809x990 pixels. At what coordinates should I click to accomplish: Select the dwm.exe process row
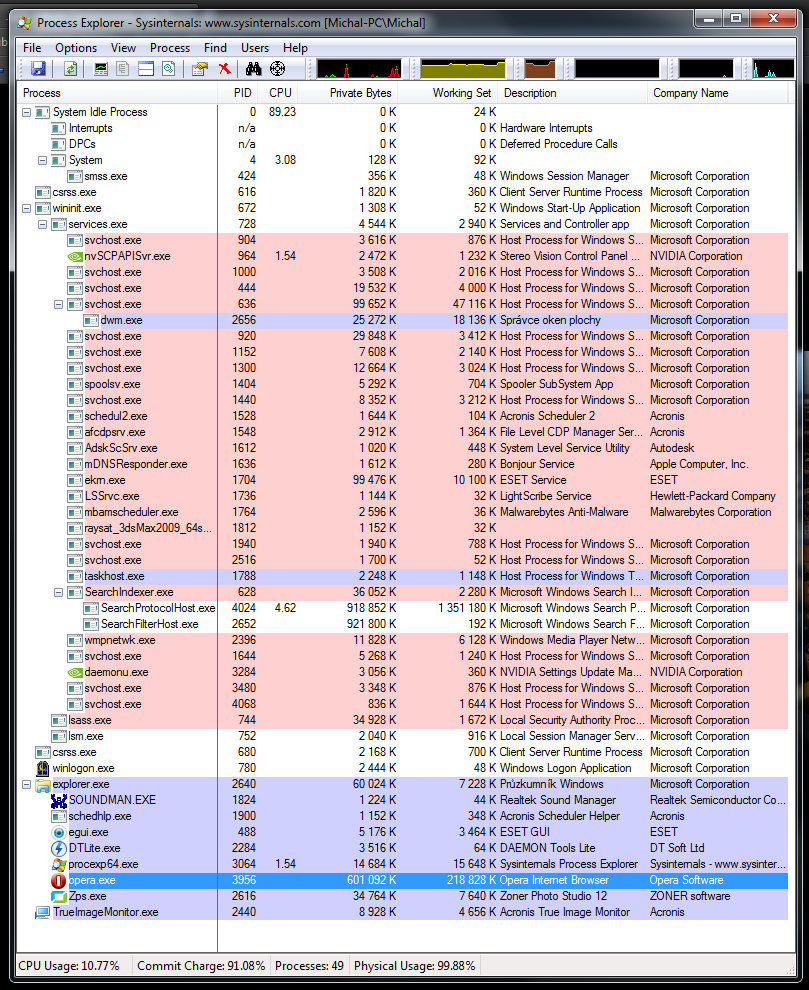click(121, 320)
